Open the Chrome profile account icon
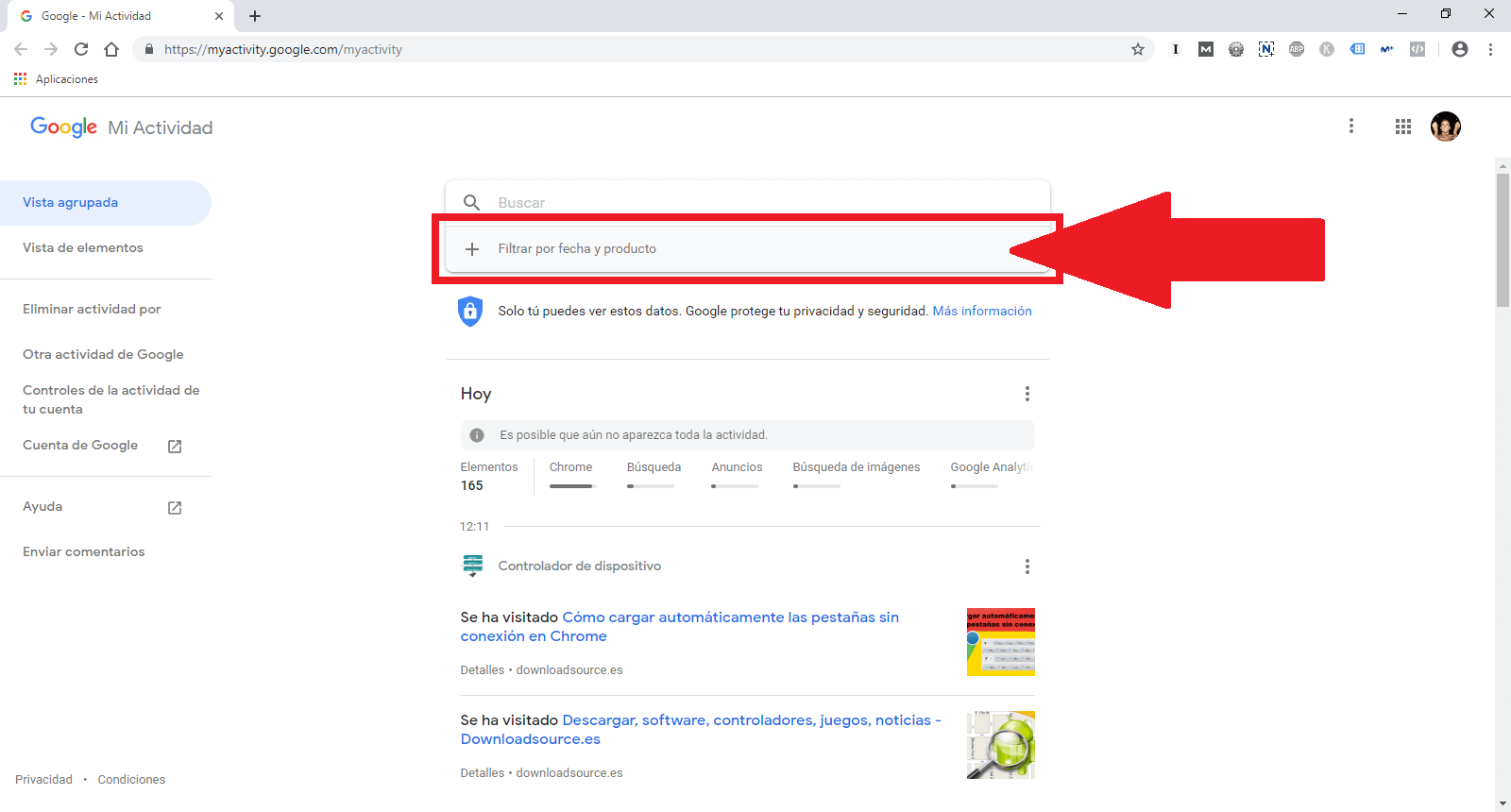Image resolution: width=1511 pixels, height=812 pixels. (x=1460, y=49)
